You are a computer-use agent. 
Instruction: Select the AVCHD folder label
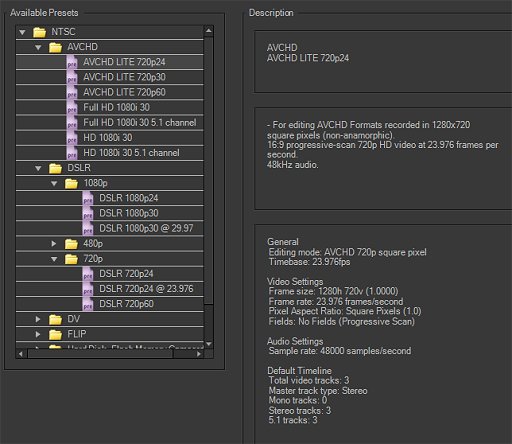point(82,47)
